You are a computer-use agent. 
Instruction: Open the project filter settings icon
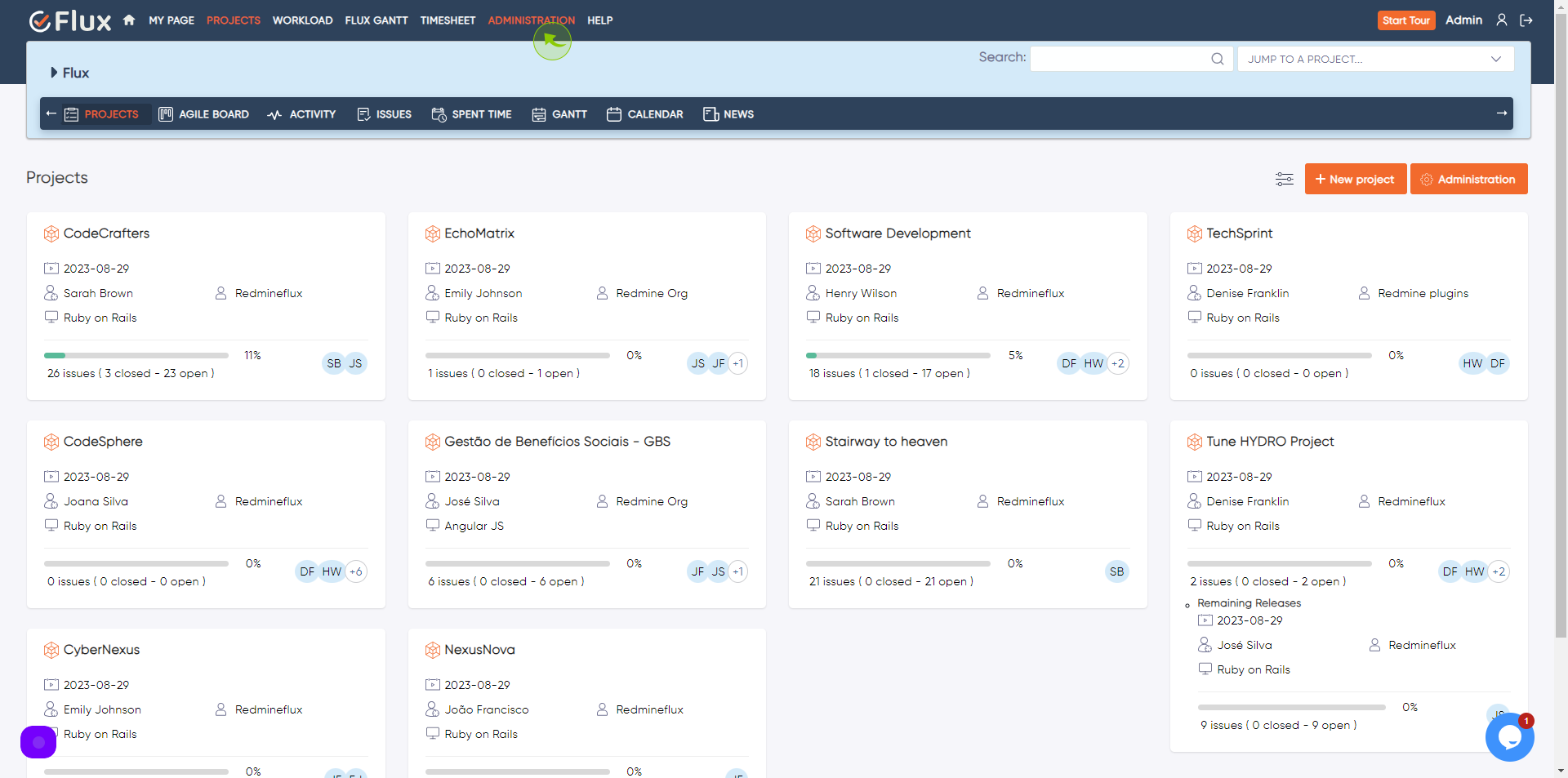click(x=1284, y=179)
